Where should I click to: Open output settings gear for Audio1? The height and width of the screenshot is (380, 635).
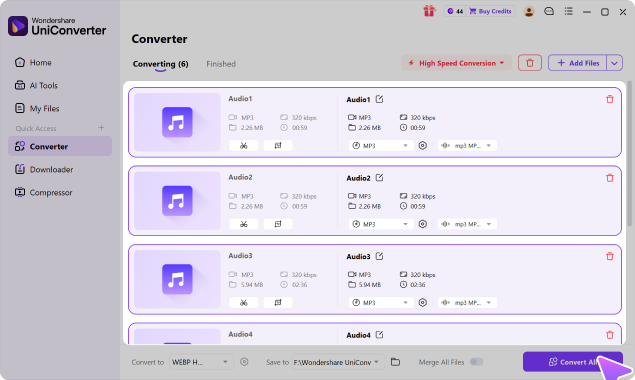tap(422, 145)
